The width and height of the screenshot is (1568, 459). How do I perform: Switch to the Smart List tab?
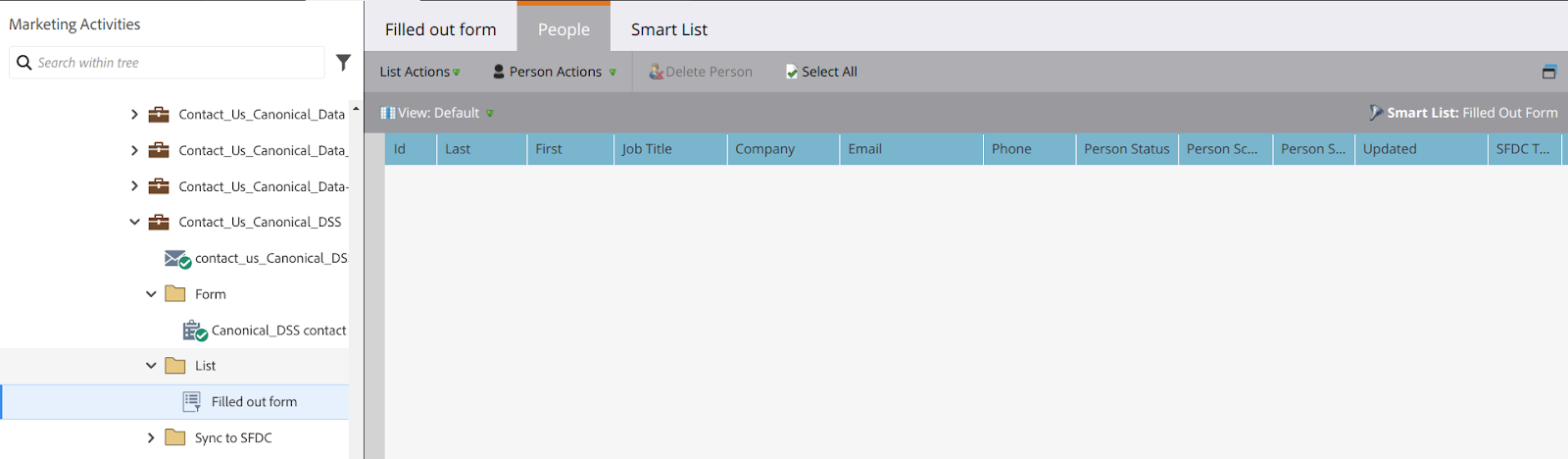[668, 29]
